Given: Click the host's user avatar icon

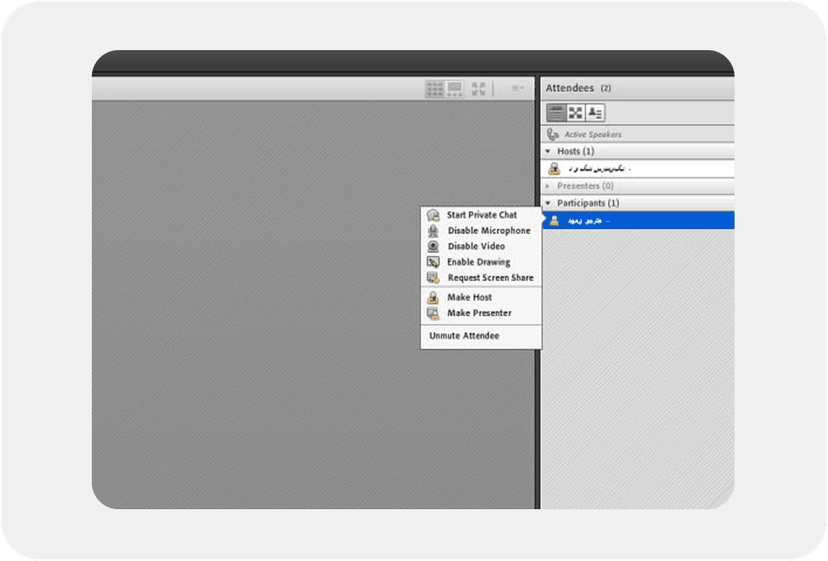Looking at the screenshot, I should [x=554, y=168].
